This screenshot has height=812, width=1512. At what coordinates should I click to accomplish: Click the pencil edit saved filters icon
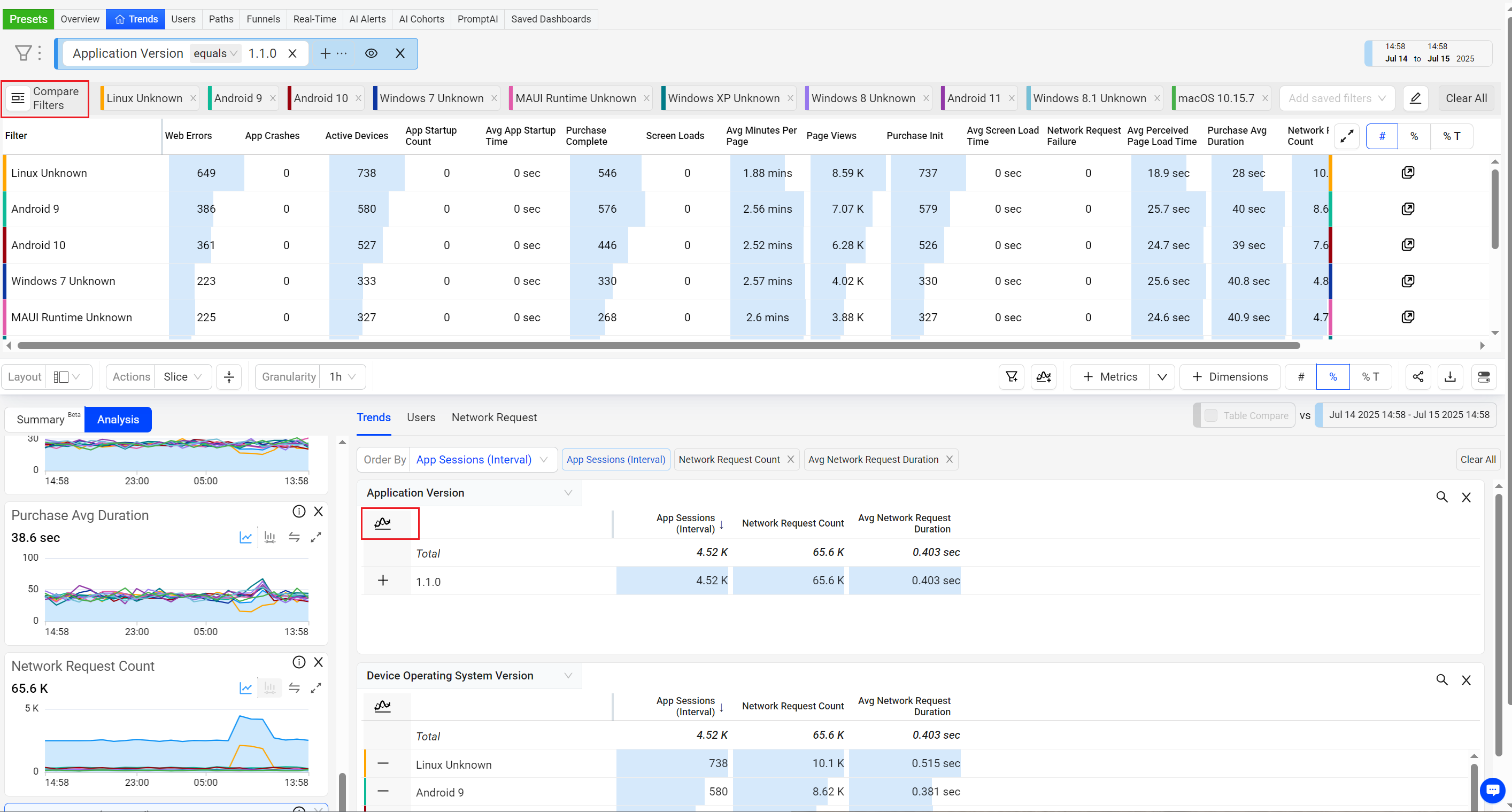click(1415, 98)
